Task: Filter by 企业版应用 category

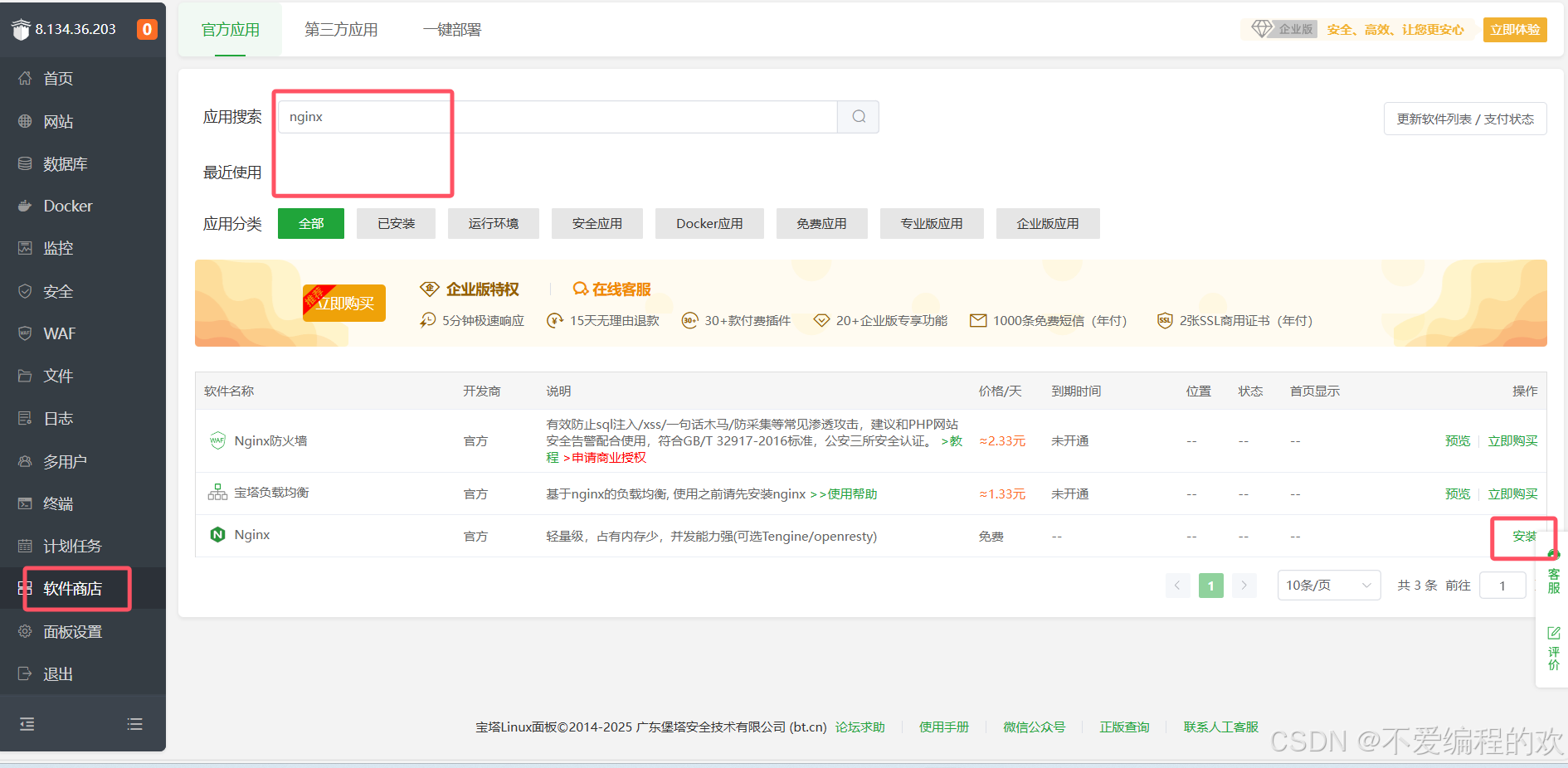Action: coord(1048,224)
